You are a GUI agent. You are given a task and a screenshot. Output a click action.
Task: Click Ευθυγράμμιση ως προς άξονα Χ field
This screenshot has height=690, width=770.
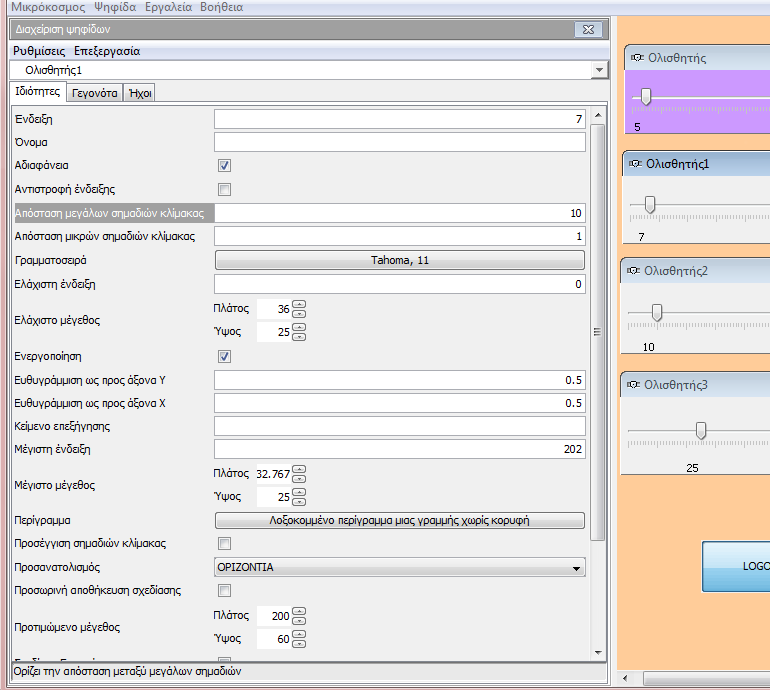pyautogui.click(x=400, y=403)
